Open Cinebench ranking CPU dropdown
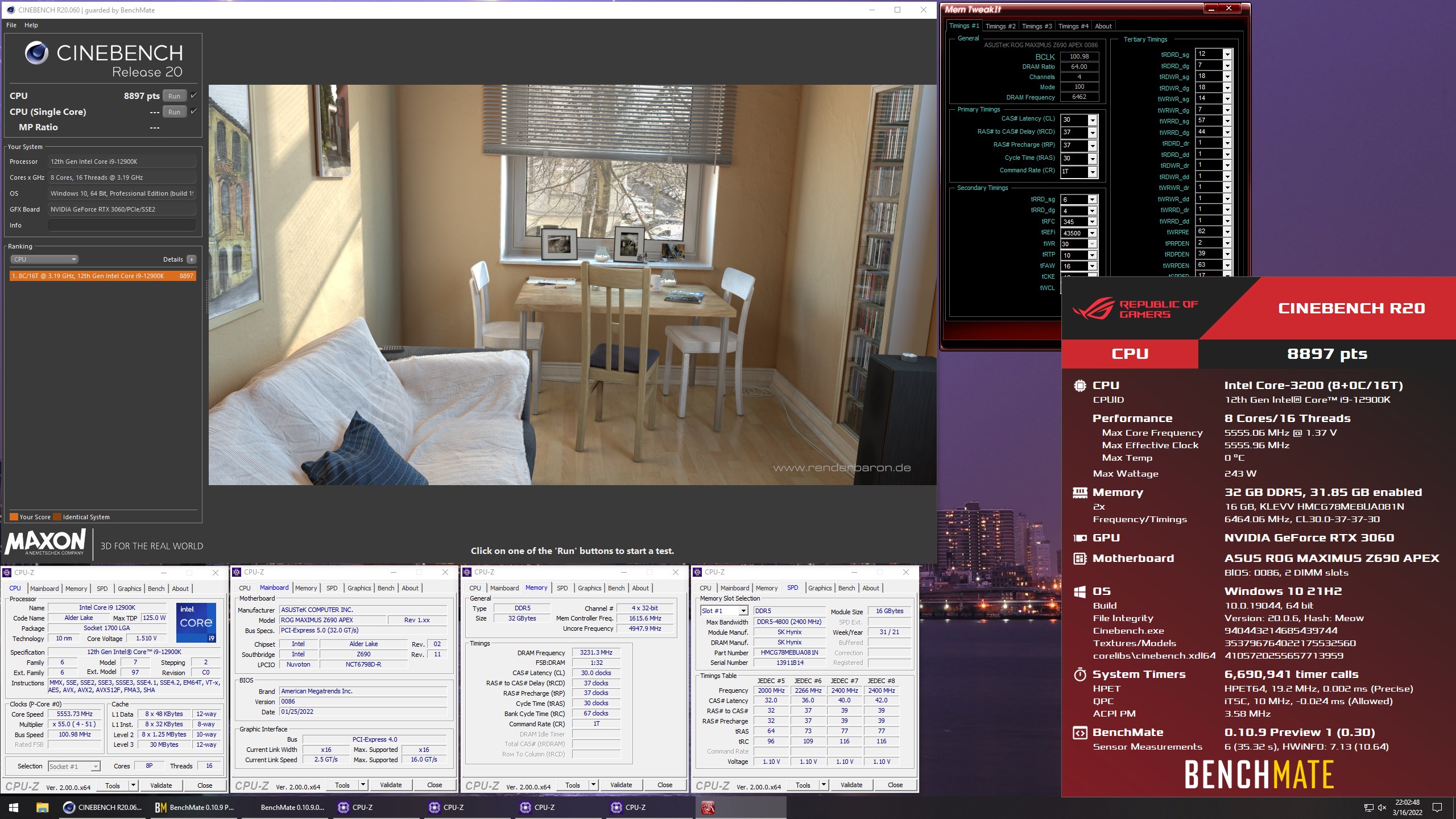Viewport: 1456px width, 819px height. (x=44, y=259)
